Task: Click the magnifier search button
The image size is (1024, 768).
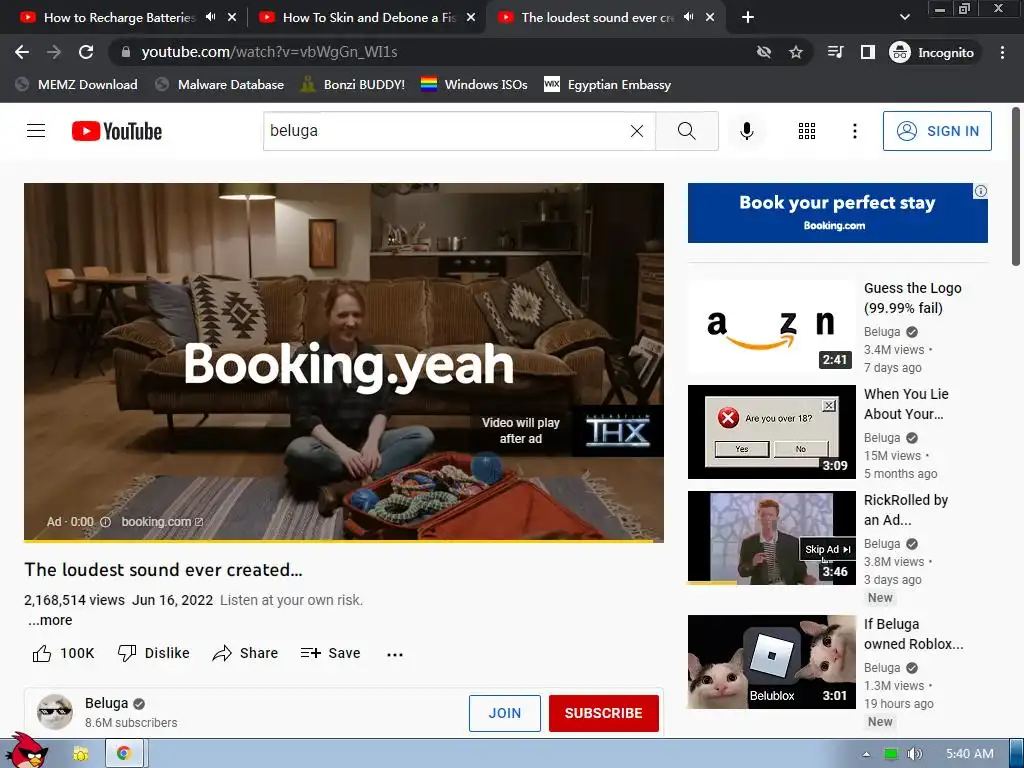Action: (x=686, y=131)
